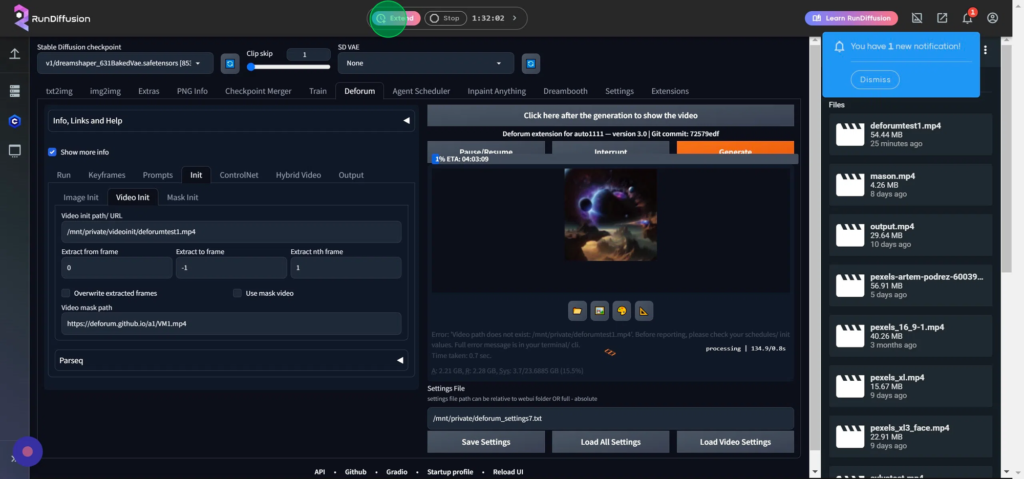Click the Video init path/URL field
This screenshot has height=479, width=1024.
point(231,232)
